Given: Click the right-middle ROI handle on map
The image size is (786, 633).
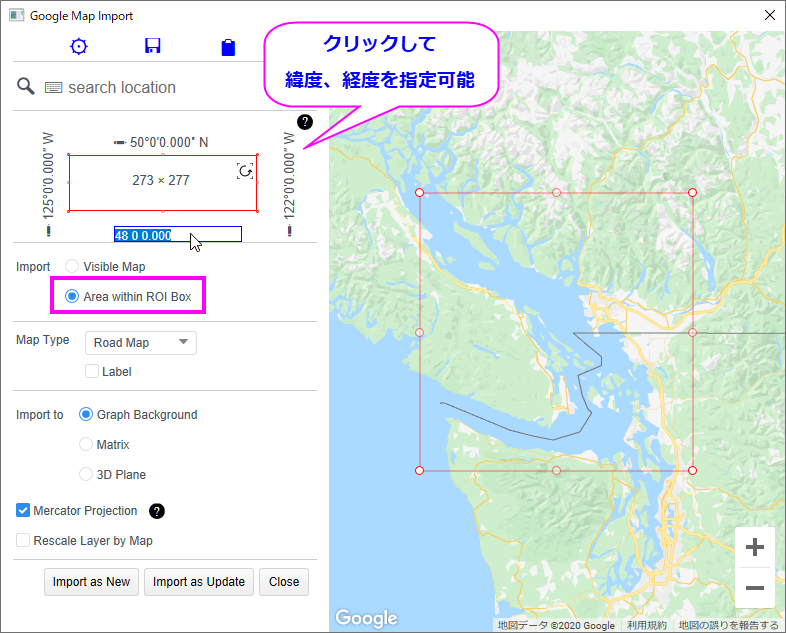Looking at the screenshot, I should tap(692, 332).
